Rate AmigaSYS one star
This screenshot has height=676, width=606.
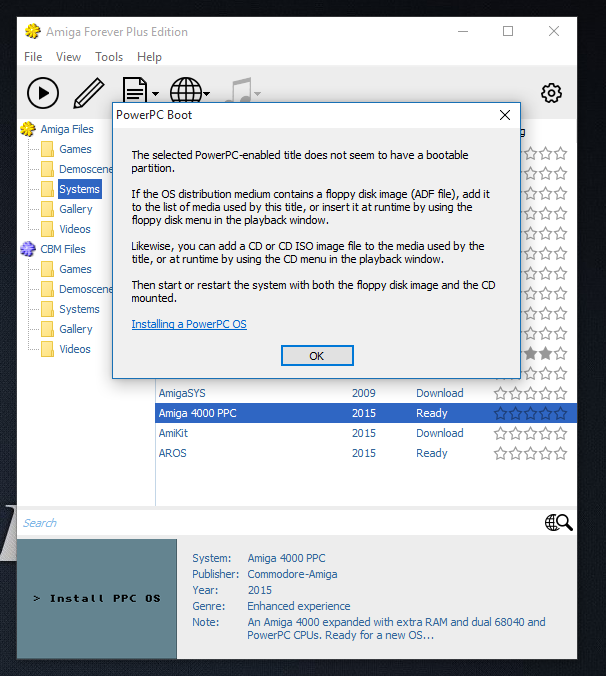500,393
